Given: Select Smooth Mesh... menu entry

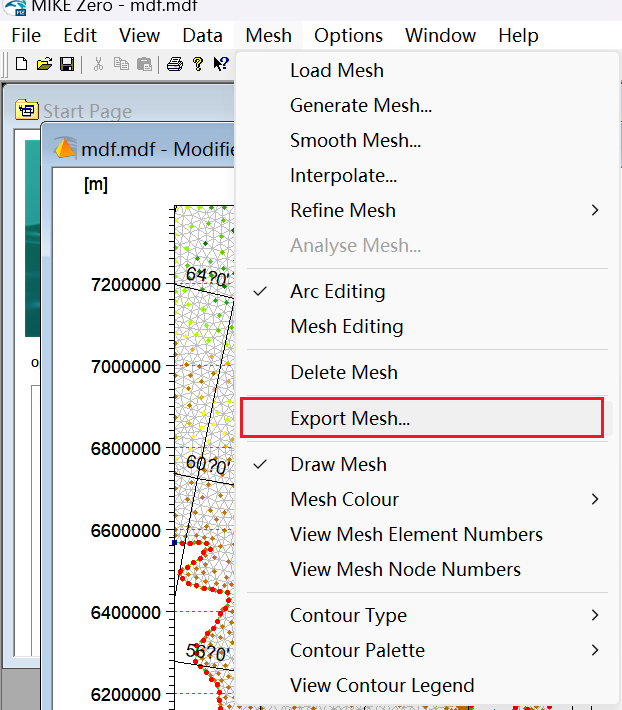Looking at the screenshot, I should [427, 140].
